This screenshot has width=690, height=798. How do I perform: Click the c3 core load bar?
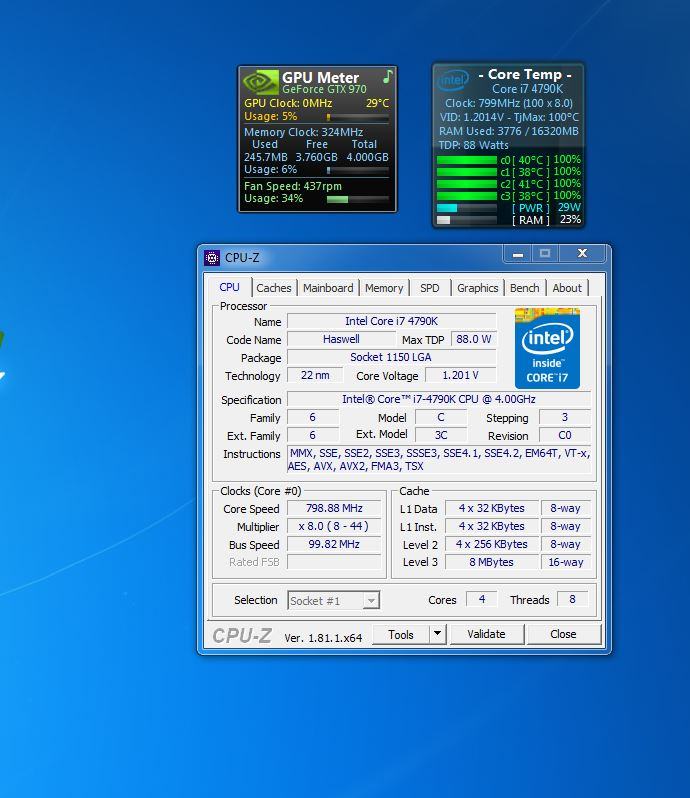tap(467, 196)
